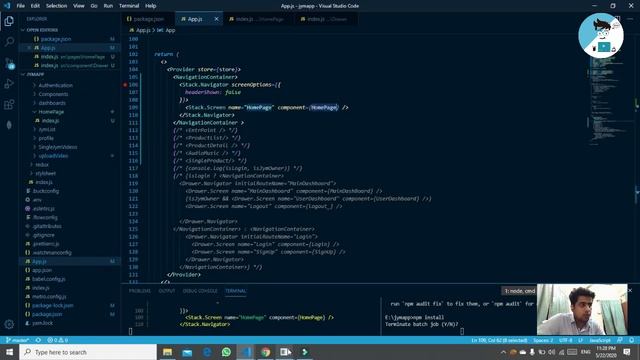The height and width of the screenshot is (360, 640).
Task: Collapse the HomePage folder
Action: (51, 112)
